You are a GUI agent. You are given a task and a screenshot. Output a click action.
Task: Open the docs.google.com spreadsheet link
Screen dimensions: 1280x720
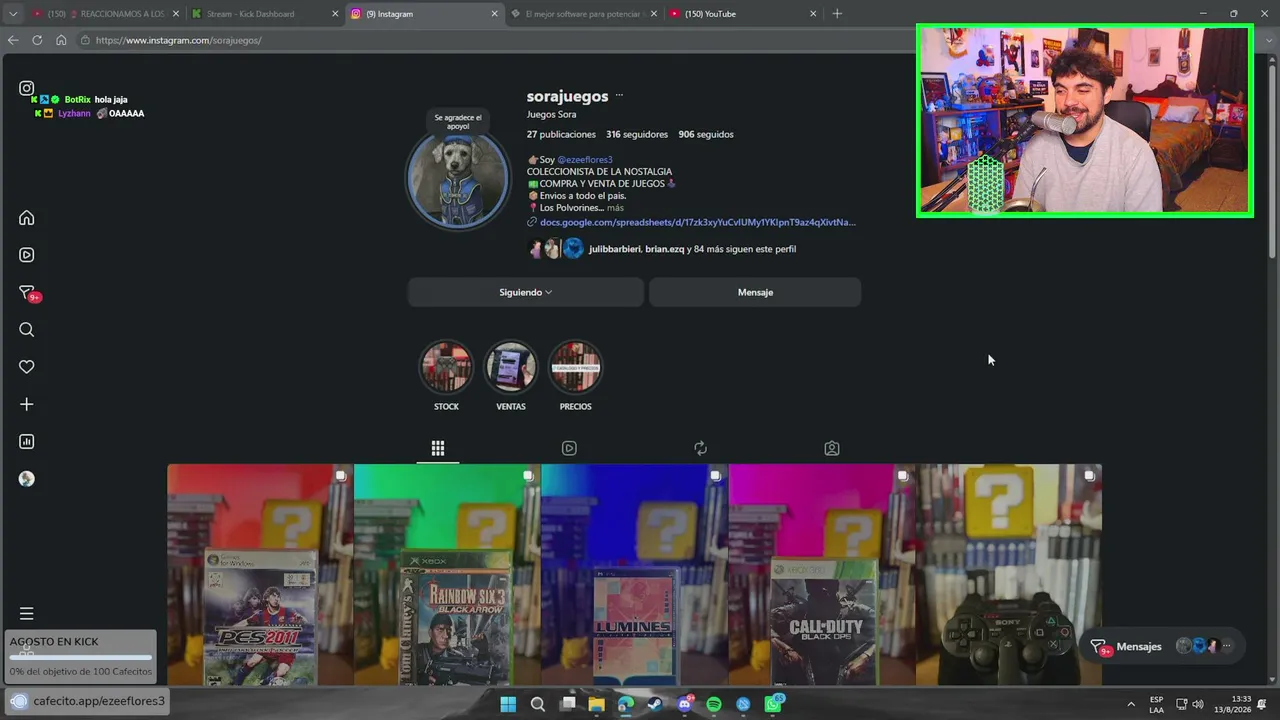pos(698,222)
